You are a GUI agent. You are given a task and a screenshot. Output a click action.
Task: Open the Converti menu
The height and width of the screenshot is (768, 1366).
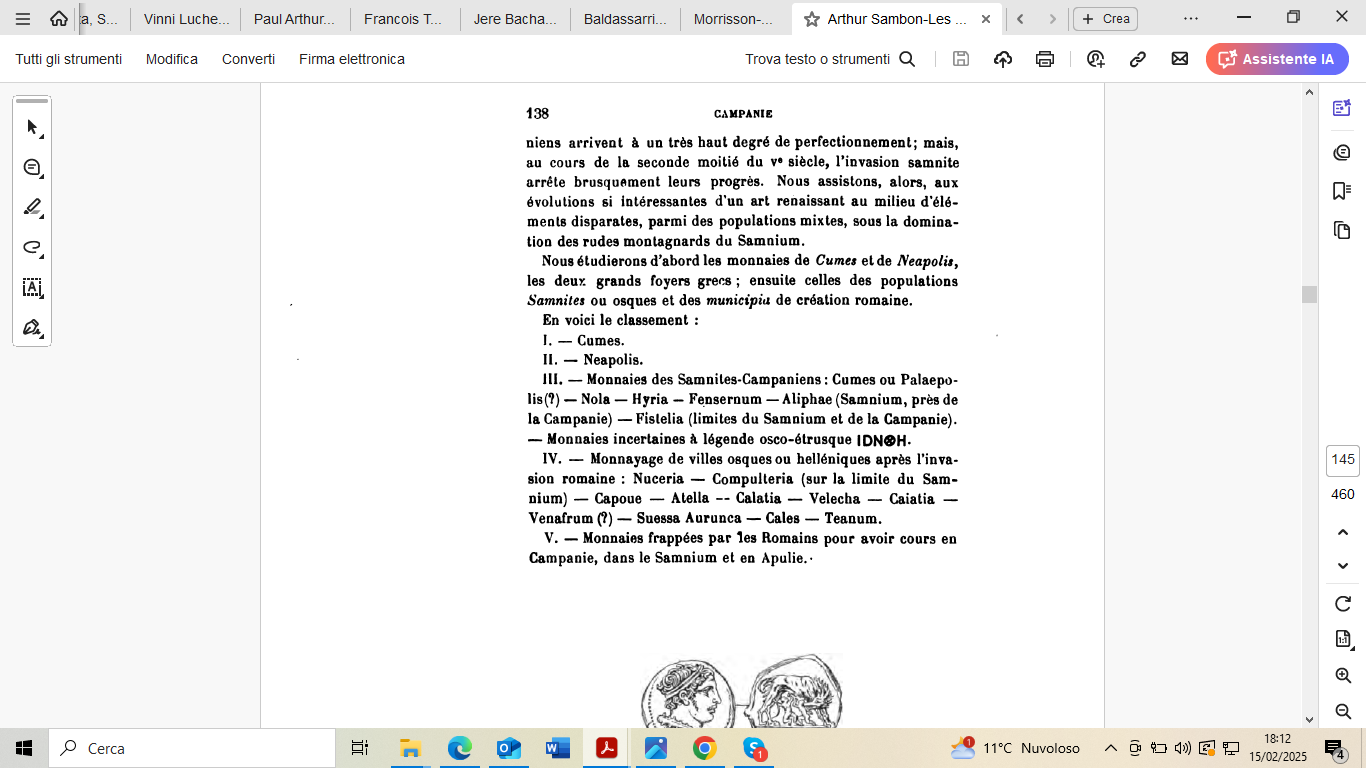(x=248, y=59)
